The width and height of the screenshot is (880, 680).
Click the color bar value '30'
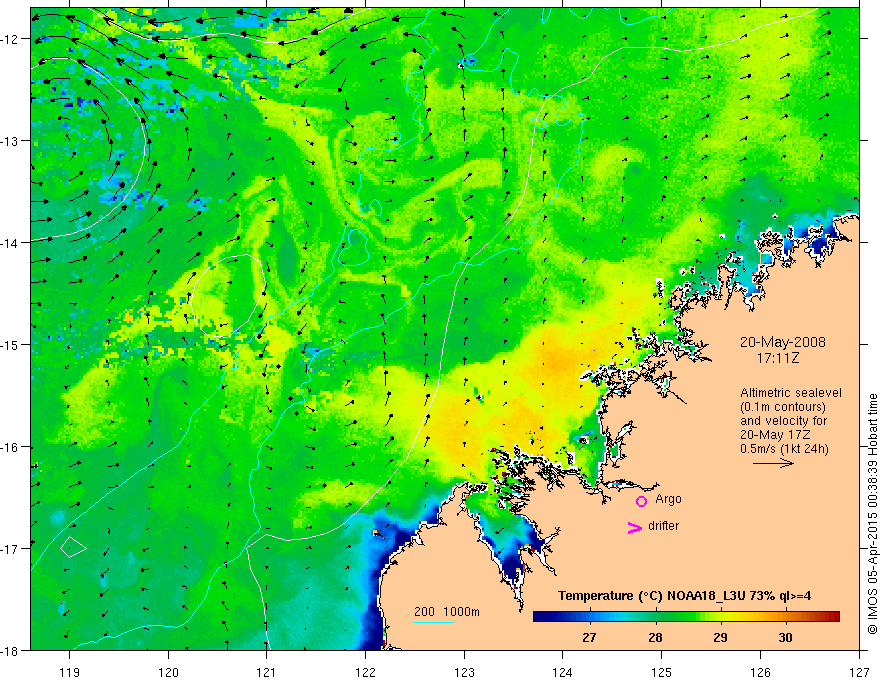click(785, 637)
